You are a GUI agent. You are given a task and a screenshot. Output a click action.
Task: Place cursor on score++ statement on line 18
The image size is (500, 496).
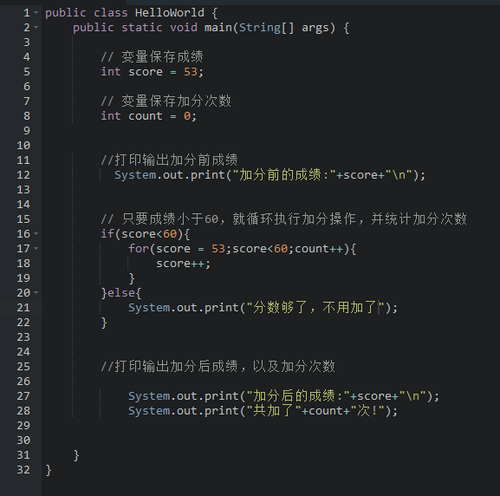183,263
